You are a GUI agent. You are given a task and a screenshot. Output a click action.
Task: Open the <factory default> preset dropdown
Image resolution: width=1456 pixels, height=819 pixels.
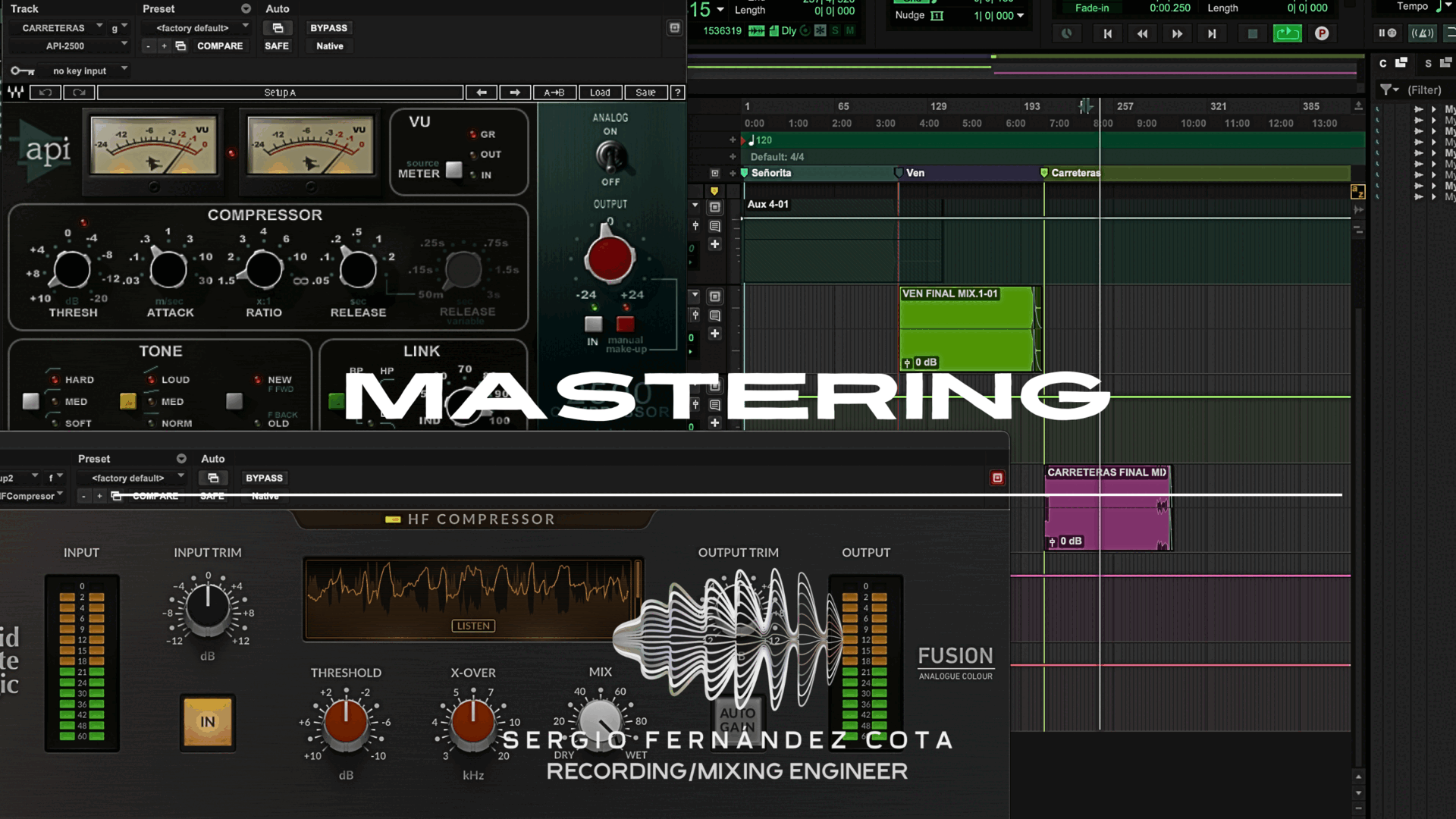pos(196,27)
